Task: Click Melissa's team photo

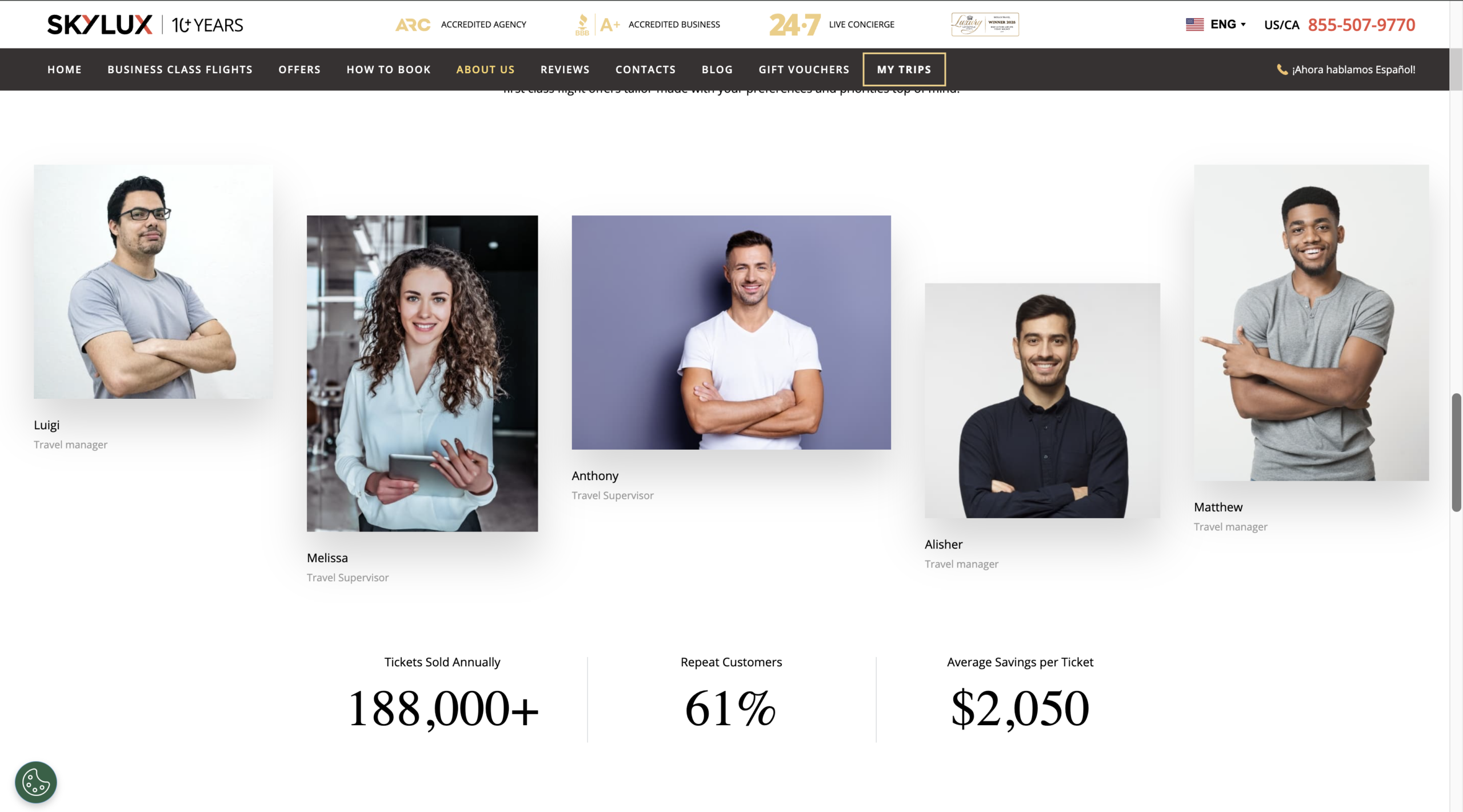Action: pyautogui.click(x=422, y=373)
